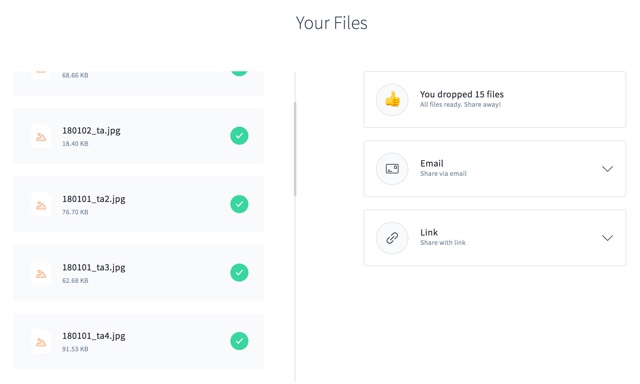Screen dimensions: 640x384
Task: Open the Link share with link panel
Action: click(x=495, y=238)
